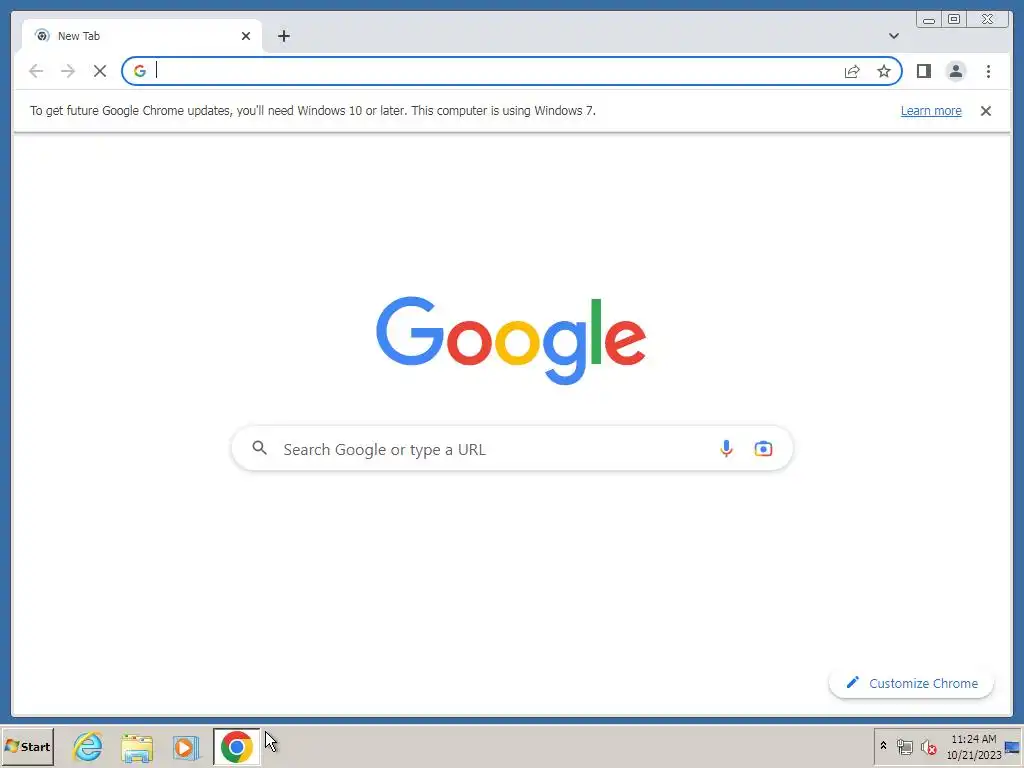Focus the Search Google or type a URL box
1024x768 pixels.
click(512, 449)
